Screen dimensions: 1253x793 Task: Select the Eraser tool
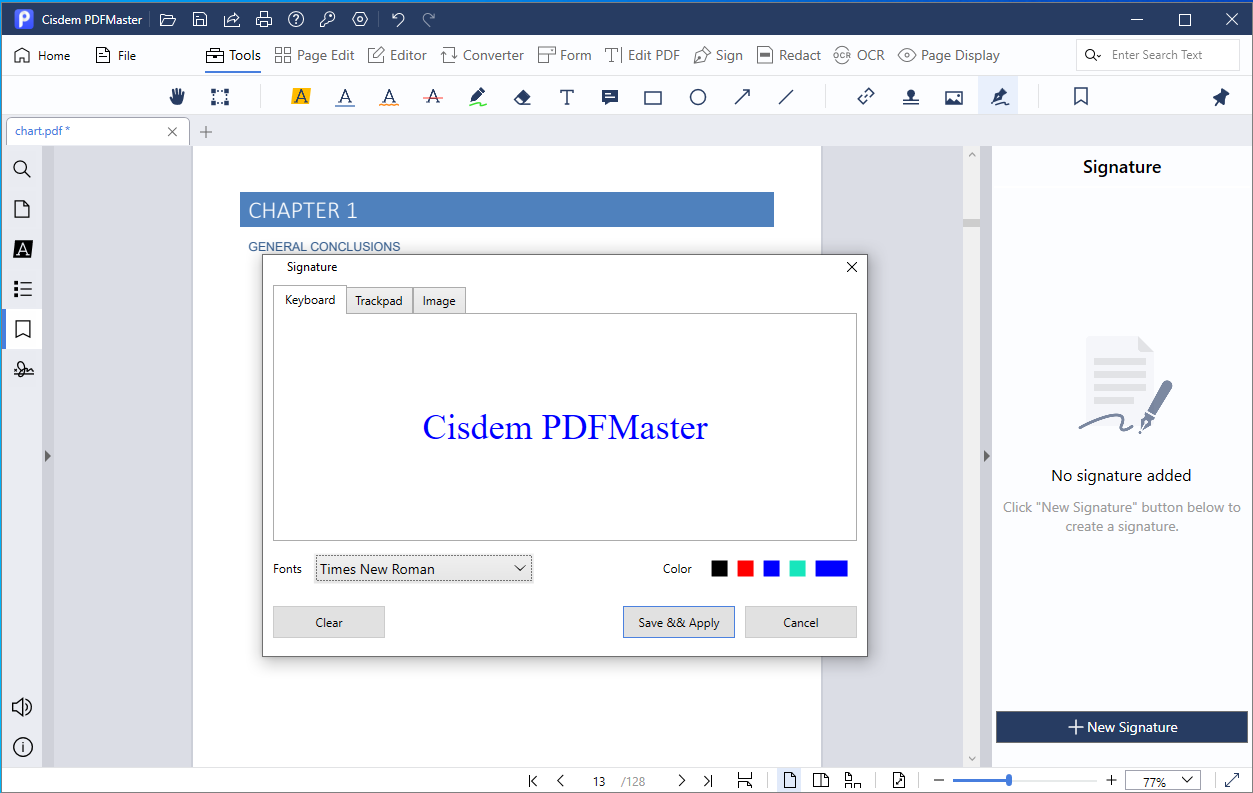[x=522, y=97]
